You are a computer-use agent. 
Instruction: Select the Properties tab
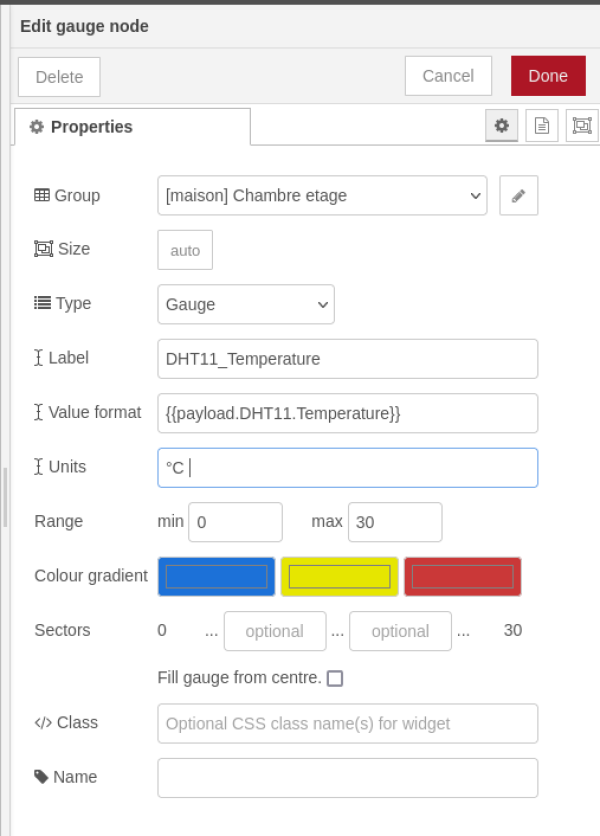132,127
